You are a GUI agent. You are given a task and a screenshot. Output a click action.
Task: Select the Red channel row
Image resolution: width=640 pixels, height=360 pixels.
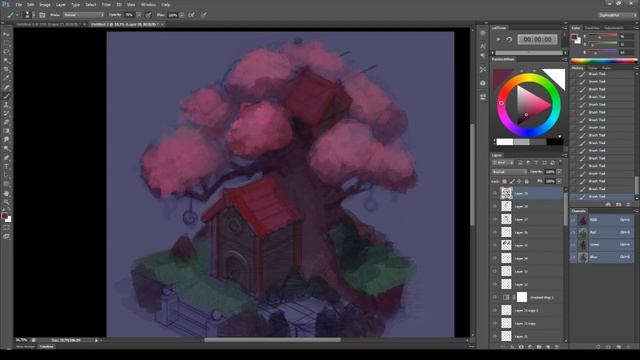coord(602,232)
